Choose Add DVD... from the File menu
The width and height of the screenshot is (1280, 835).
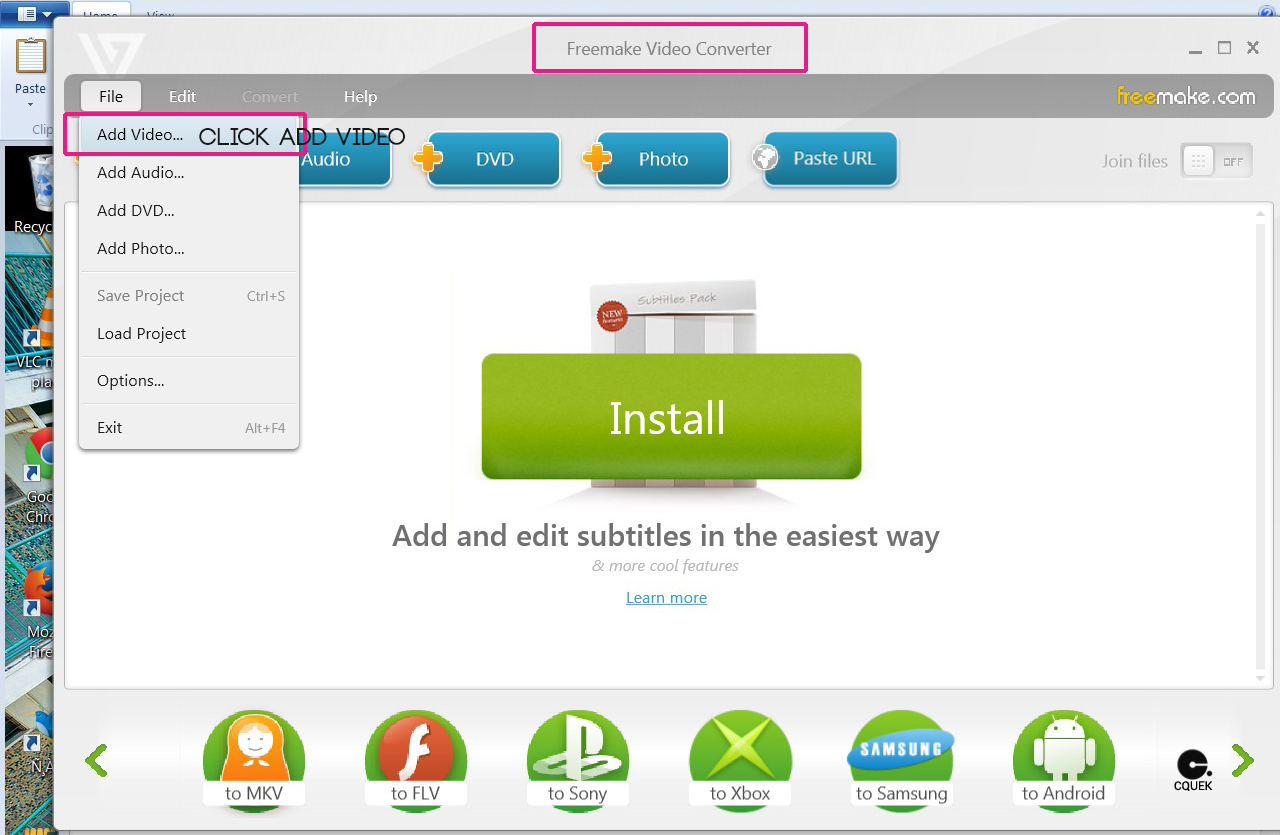pos(189,211)
